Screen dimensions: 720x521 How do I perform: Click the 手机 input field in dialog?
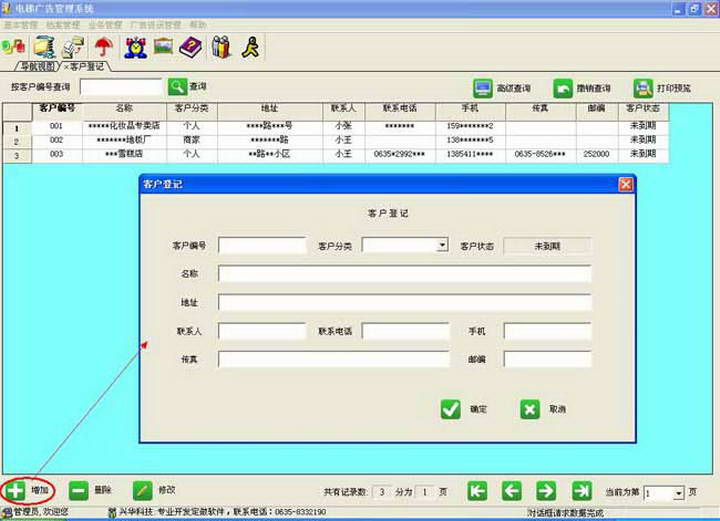(x=547, y=331)
